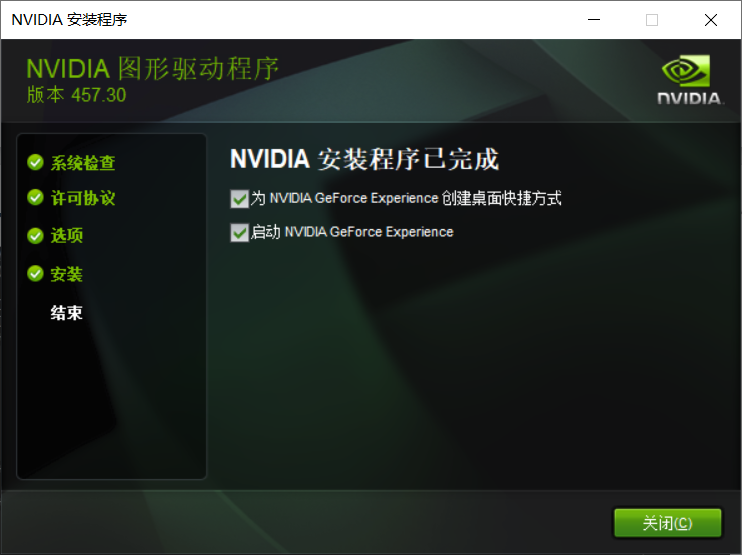Image resolution: width=742 pixels, height=555 pixels.
Task: Click the disabled maximize button
Action: (x=652, y=20)
